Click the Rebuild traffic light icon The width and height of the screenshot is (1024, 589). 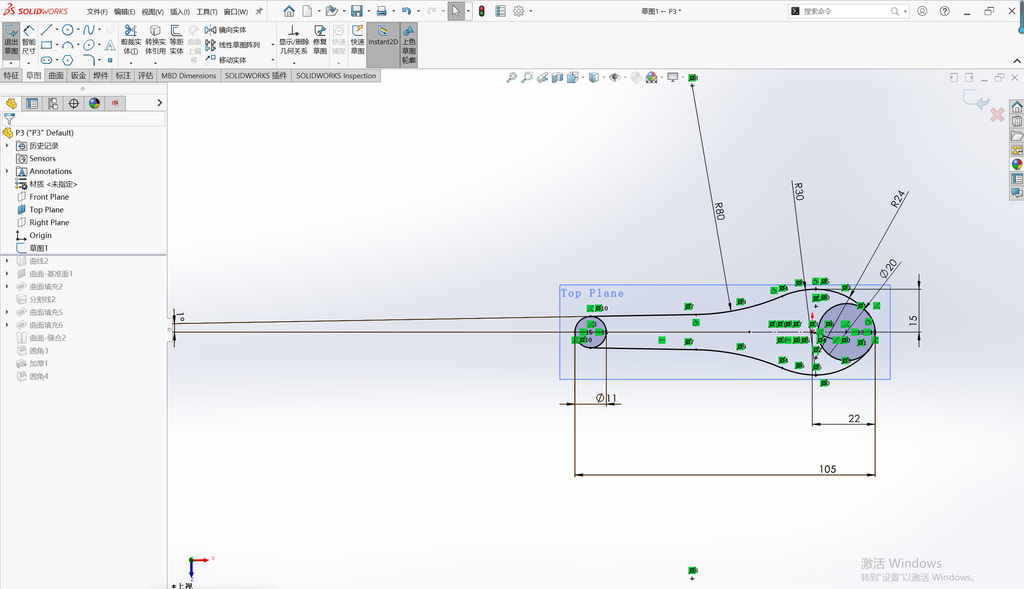[481, 11]
